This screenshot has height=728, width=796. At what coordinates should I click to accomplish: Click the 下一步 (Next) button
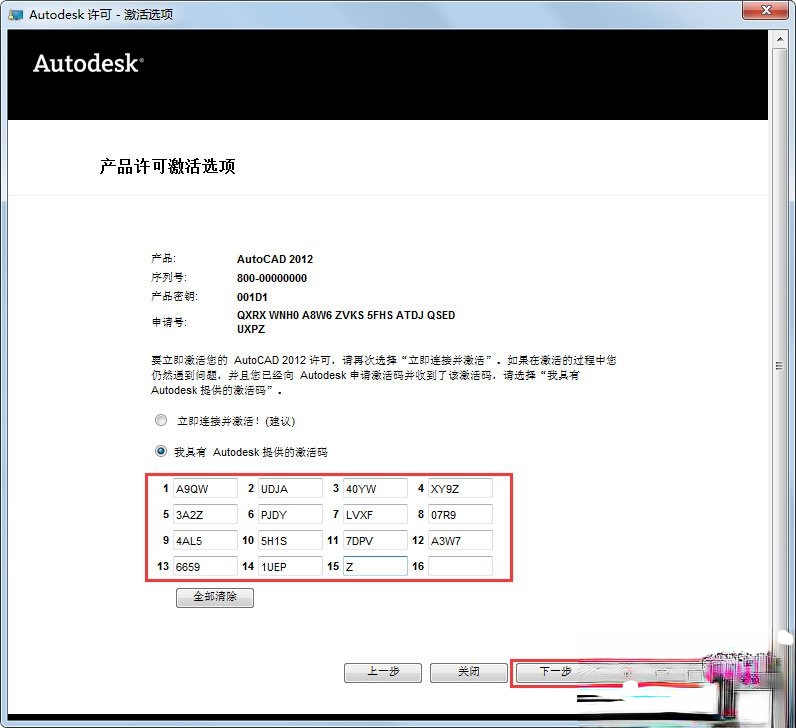pyautogui.click(x=555, y=672)
